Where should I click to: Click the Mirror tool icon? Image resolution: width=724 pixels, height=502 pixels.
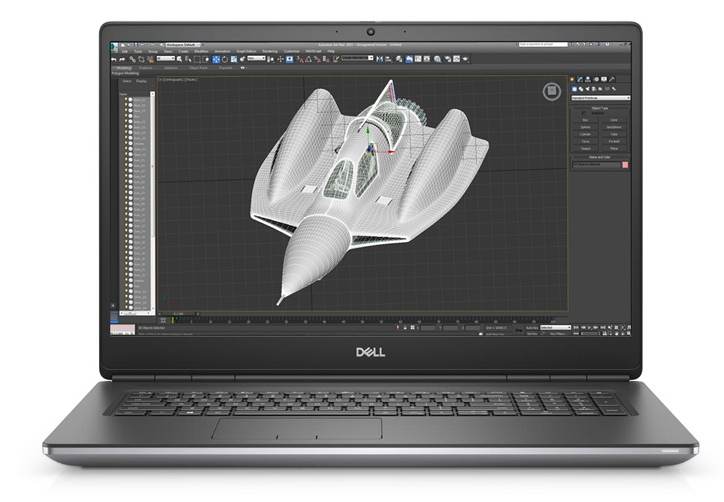pos(380,59)
